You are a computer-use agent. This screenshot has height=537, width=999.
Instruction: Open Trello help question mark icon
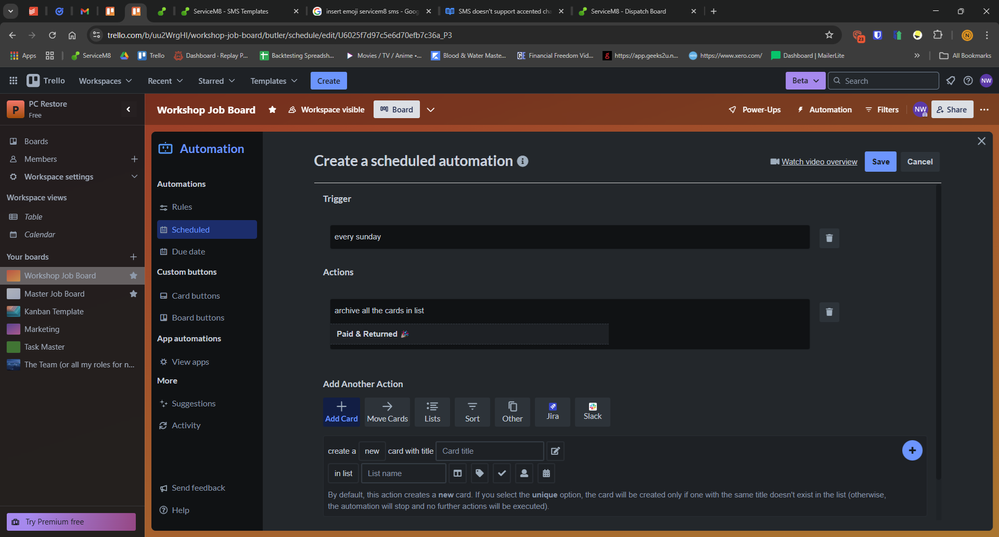(x=968, y=81)
